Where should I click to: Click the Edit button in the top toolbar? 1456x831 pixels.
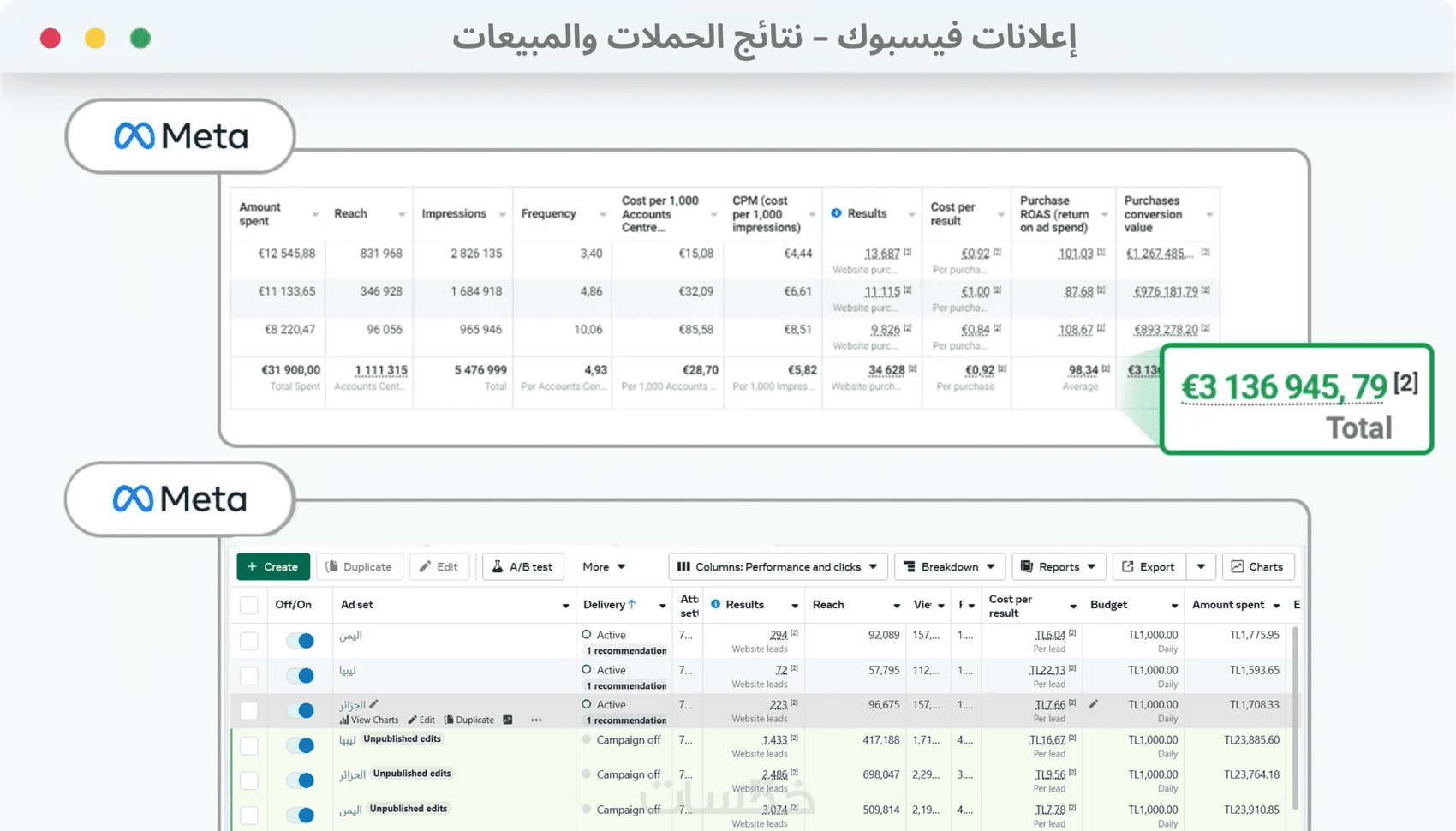click(x=439, y=566)
